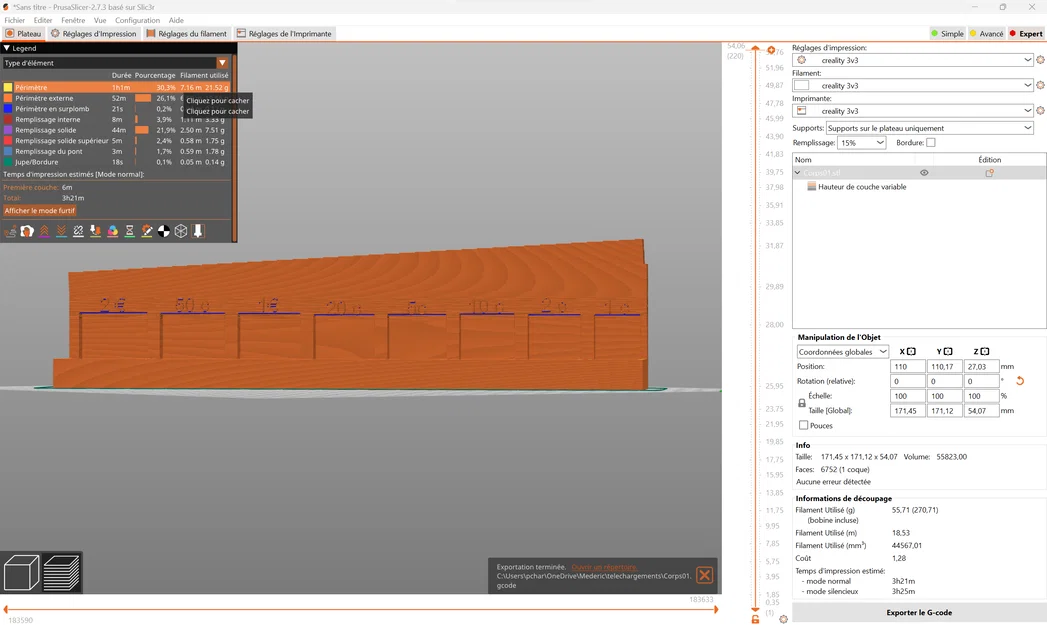The image size is (1047, 625).
Task: Open Filament preset dropdown
Action: (913, 85)
